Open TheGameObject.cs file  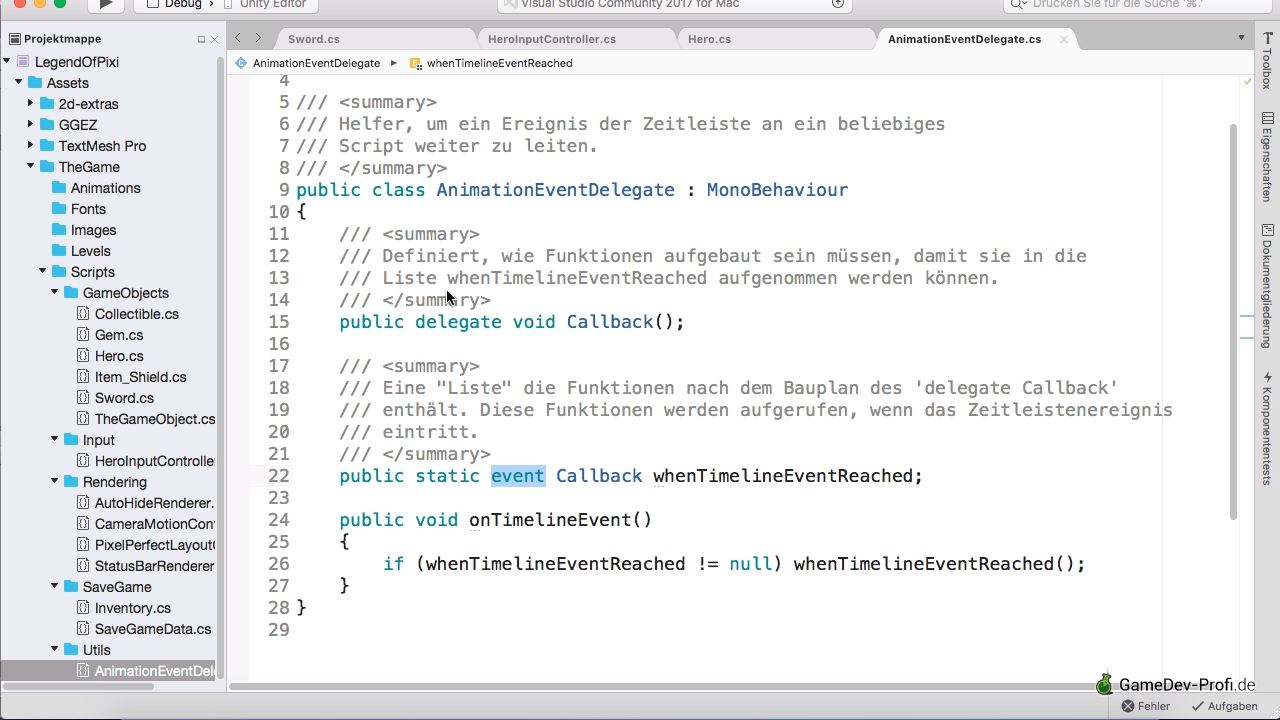pyautogui.click(x=154, y=419)
